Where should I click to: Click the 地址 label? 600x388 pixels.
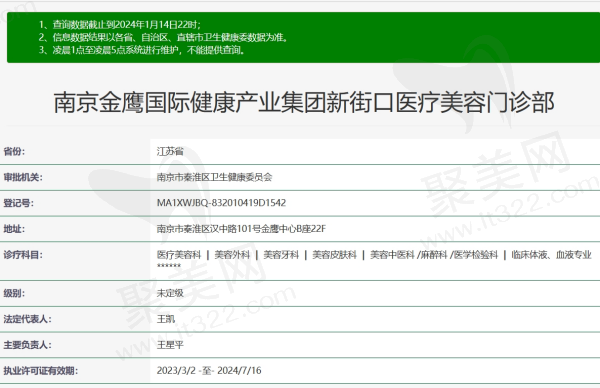(x=14, y=229)
